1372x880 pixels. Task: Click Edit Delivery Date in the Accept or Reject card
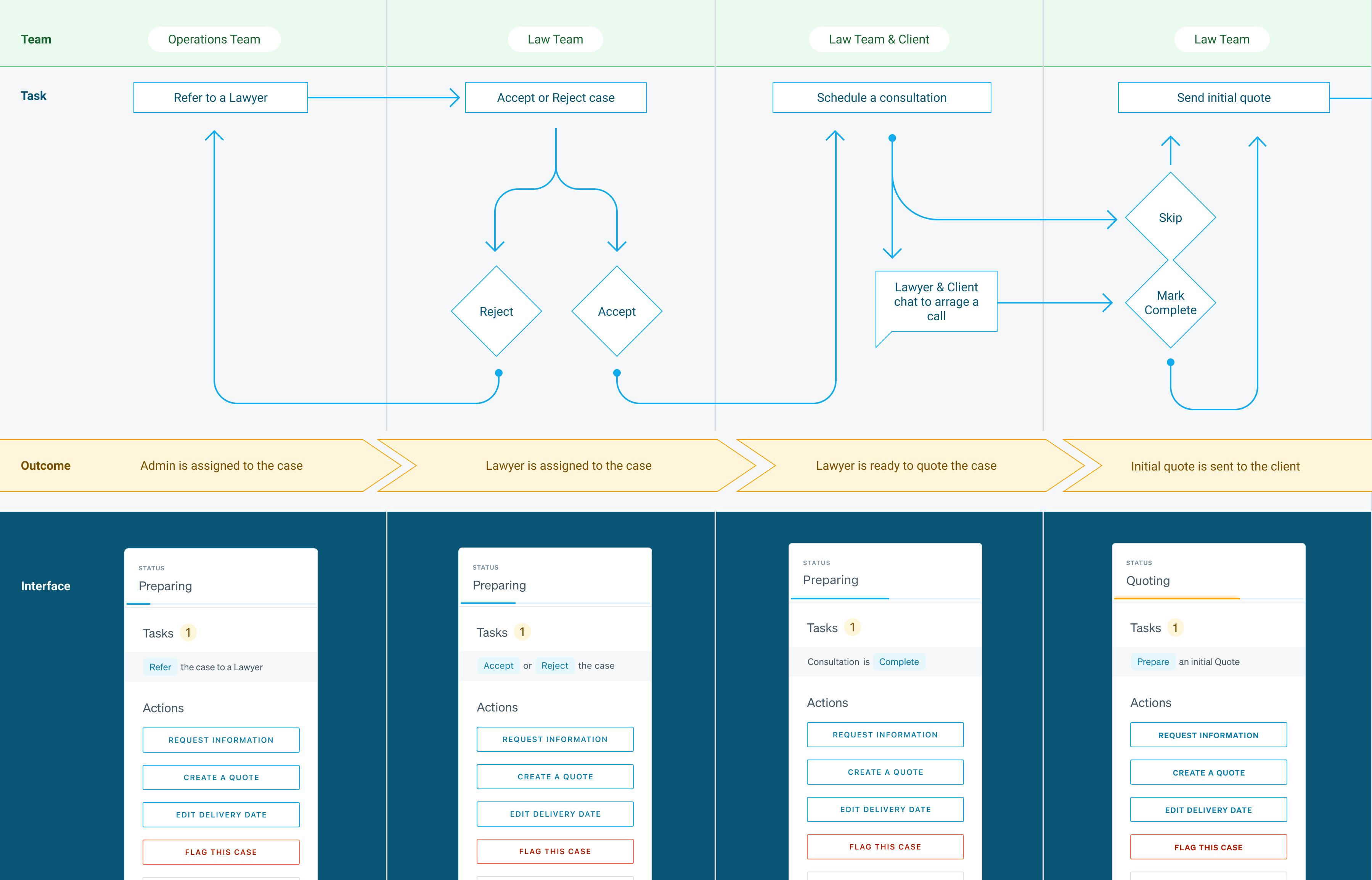tap(555, 814)
